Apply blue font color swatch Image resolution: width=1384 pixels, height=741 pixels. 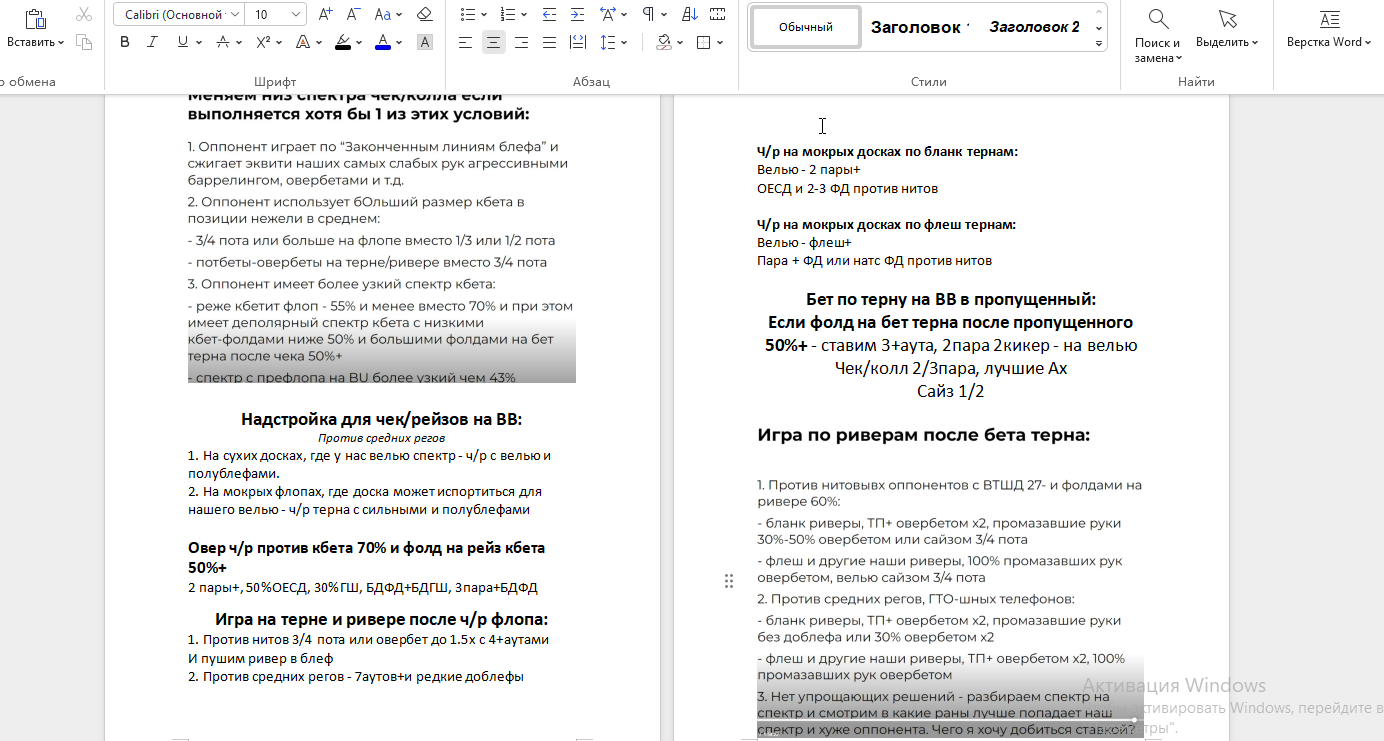(x=383, y=48)
